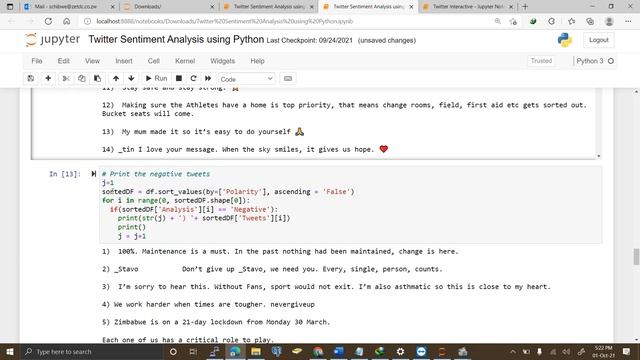Open the Edit menu
The height and width of the screenshot is (360, 640).
tap(64, 61)
